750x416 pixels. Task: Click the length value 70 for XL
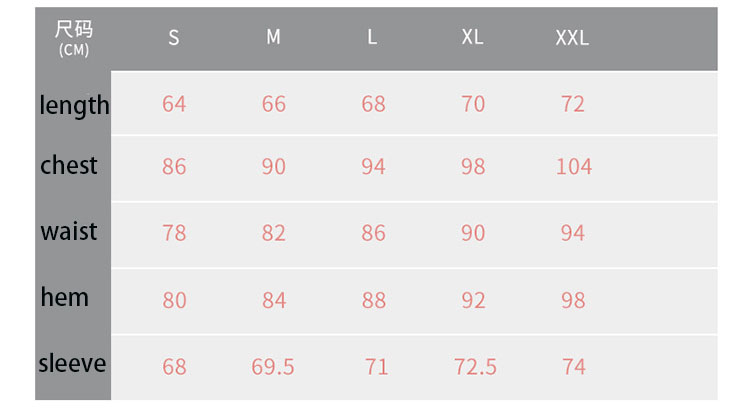(x=473, y=104)
